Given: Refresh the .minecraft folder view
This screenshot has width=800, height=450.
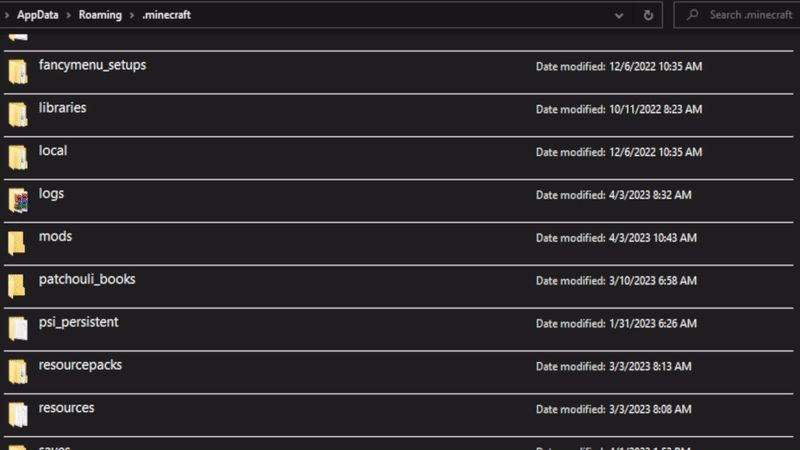Looking at the screenshot, I should pos(649,15).
